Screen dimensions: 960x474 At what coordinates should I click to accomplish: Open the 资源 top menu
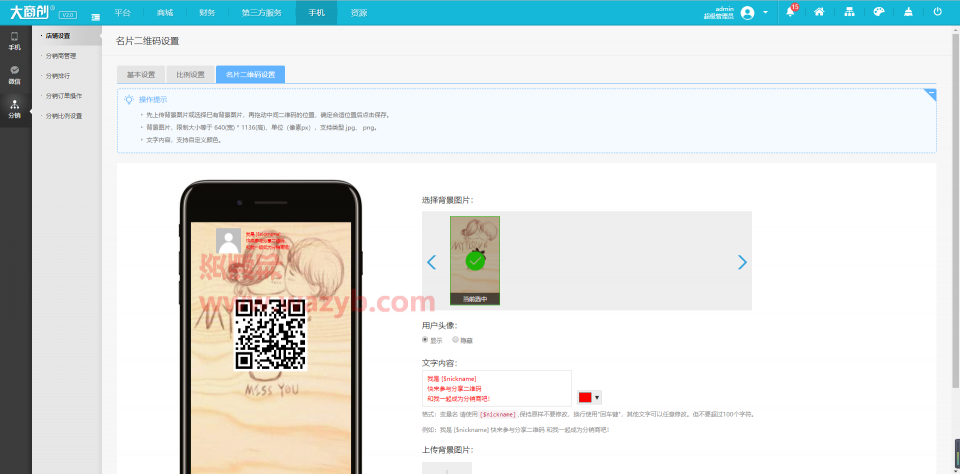[x=359, y=12]
